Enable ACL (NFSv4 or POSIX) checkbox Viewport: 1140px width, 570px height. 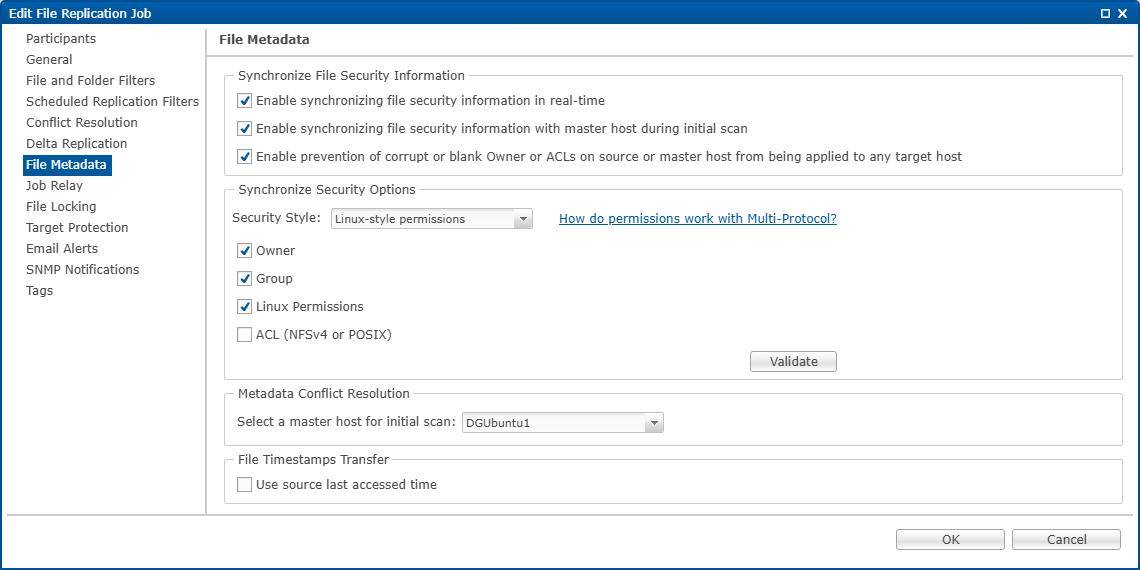click(244, 335)
